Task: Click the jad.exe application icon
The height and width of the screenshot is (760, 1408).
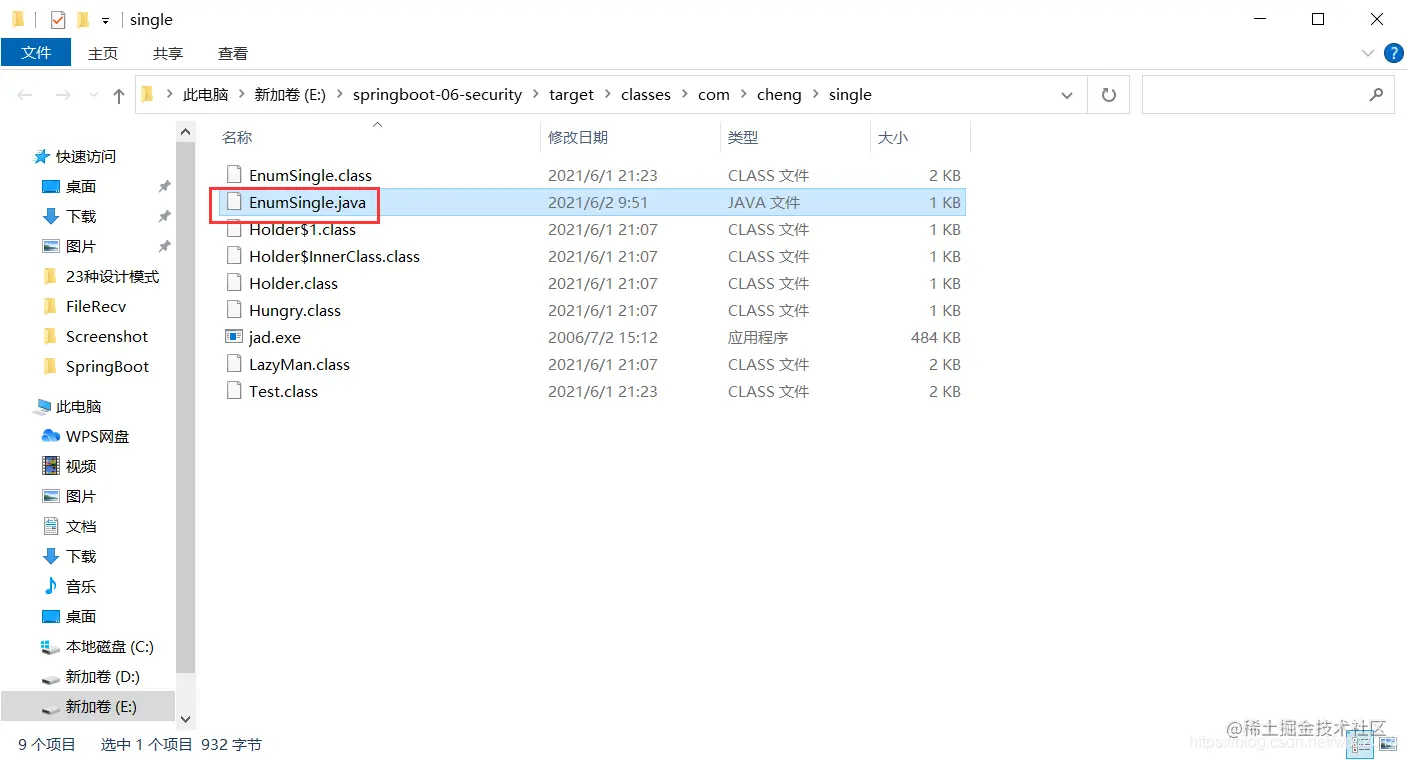Action: click(x=234, y=337)
